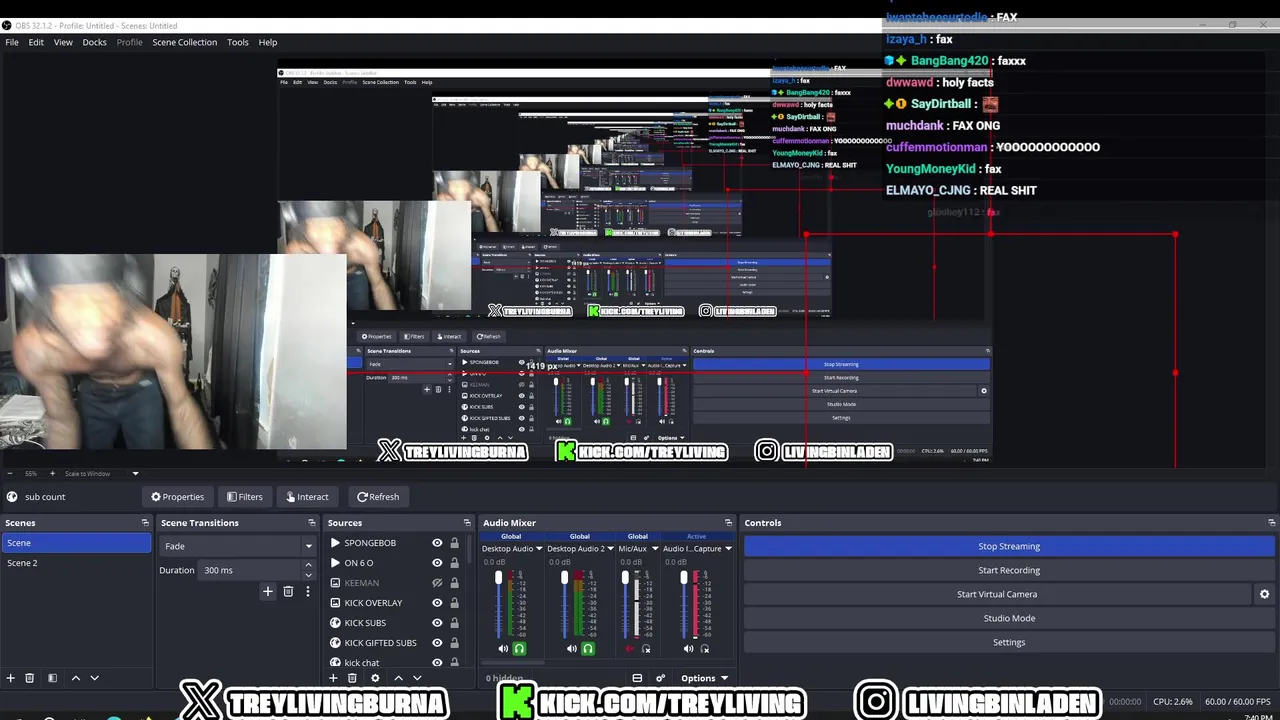Remove selected source with the Sources trash icon
1280x720 pixels.
click(x=352, y=678)
